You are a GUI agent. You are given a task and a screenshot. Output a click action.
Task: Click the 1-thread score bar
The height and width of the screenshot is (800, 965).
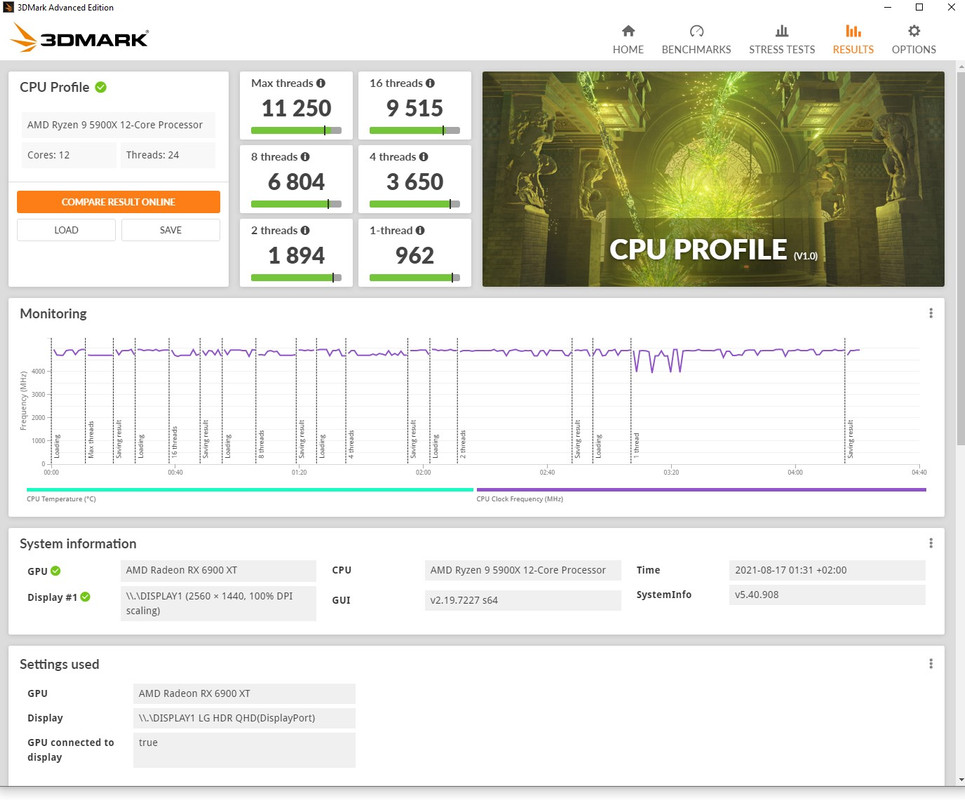point(414,278)
